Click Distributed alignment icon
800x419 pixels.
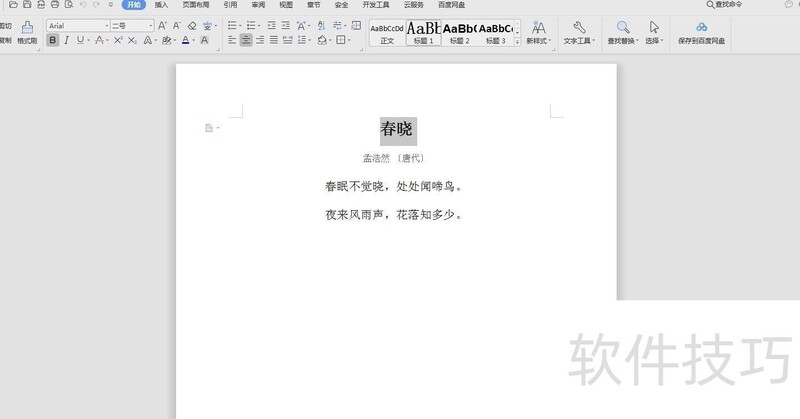(288, 40)
